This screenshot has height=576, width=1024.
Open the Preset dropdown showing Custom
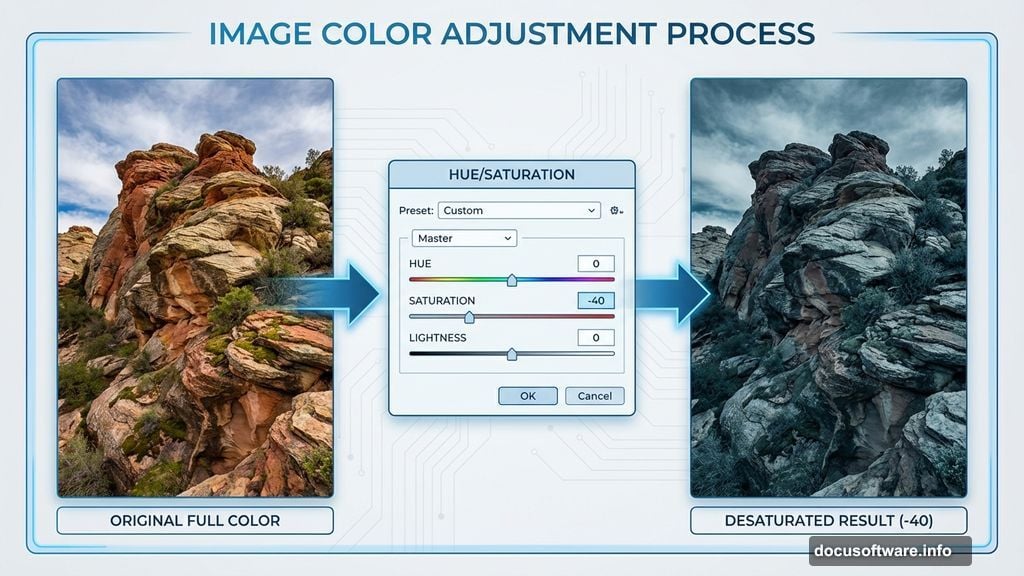tap(519, 210)
